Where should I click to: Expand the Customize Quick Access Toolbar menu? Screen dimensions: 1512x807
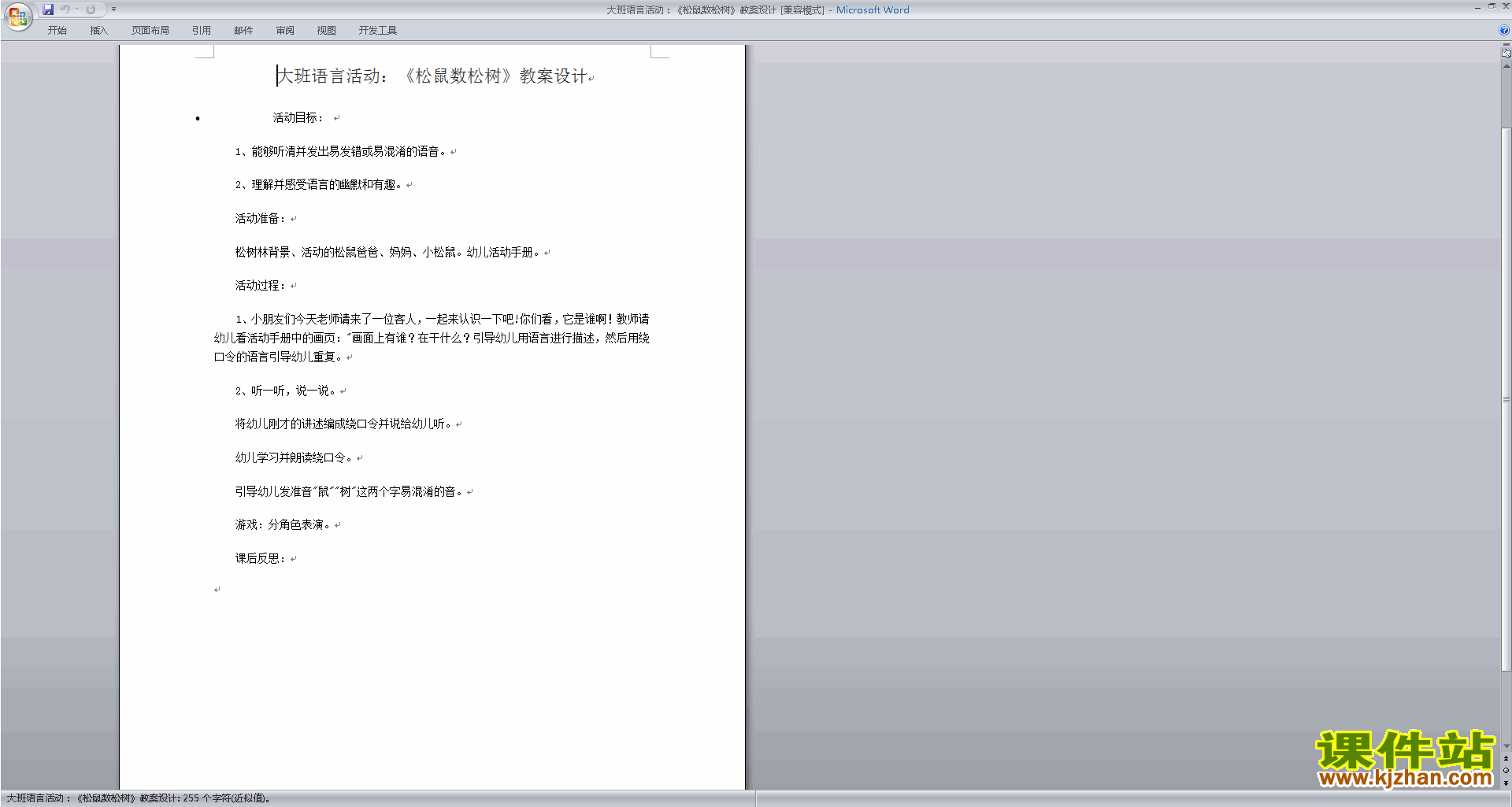click(x=113, y=9)
